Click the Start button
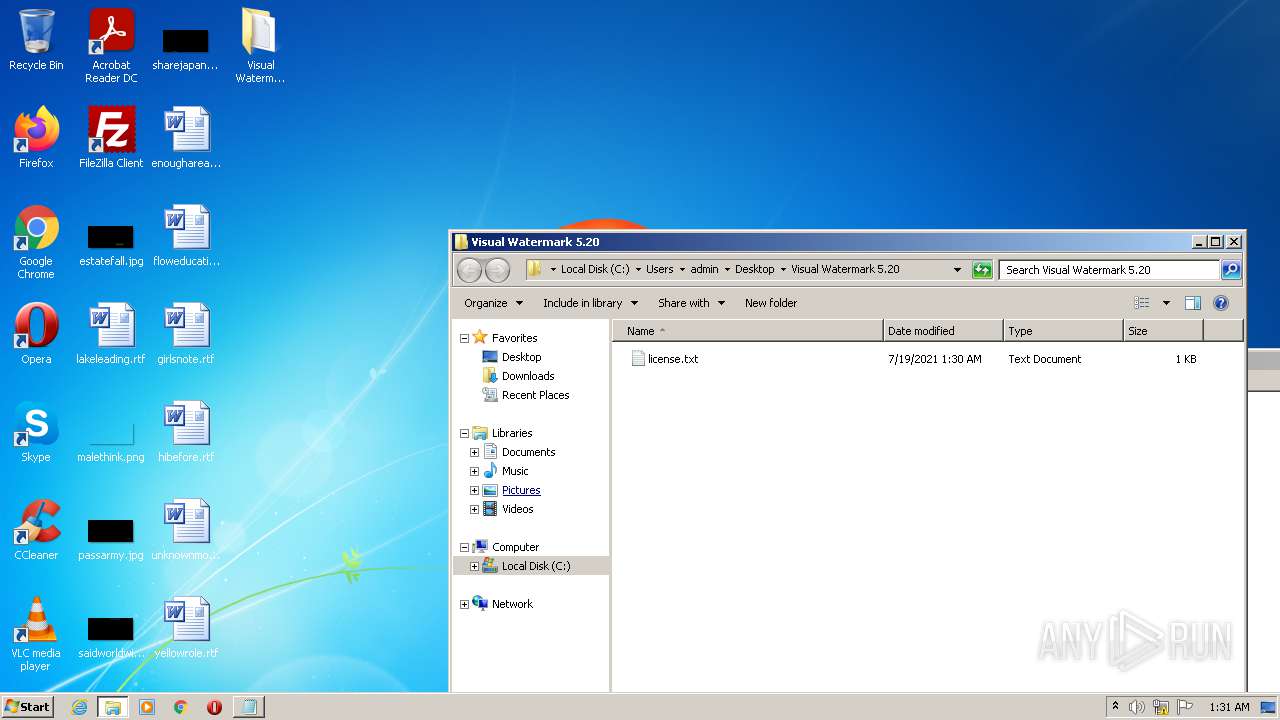This screenshot has width=1280, height=720. (28, 707)
